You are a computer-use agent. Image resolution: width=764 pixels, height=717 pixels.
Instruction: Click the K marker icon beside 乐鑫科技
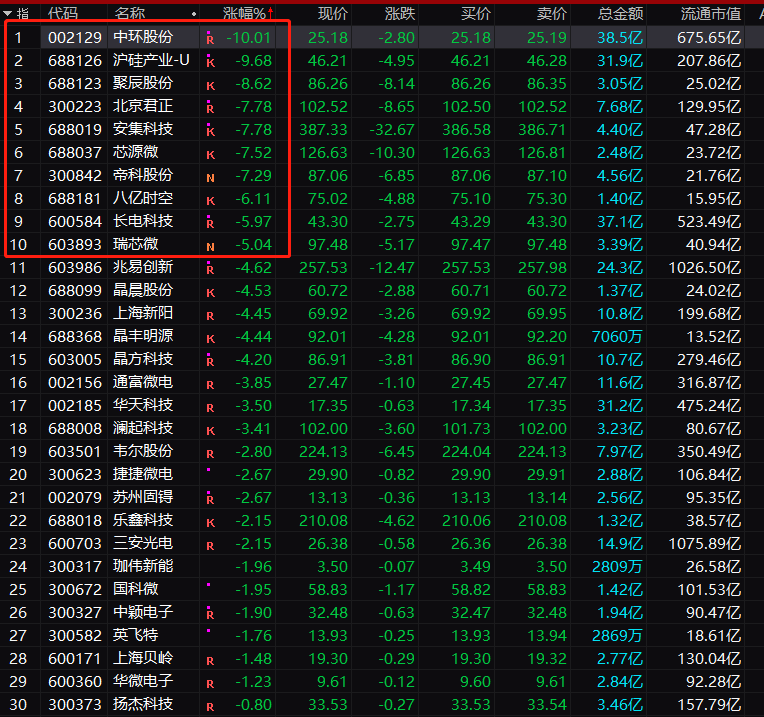(x=211, y=521)
